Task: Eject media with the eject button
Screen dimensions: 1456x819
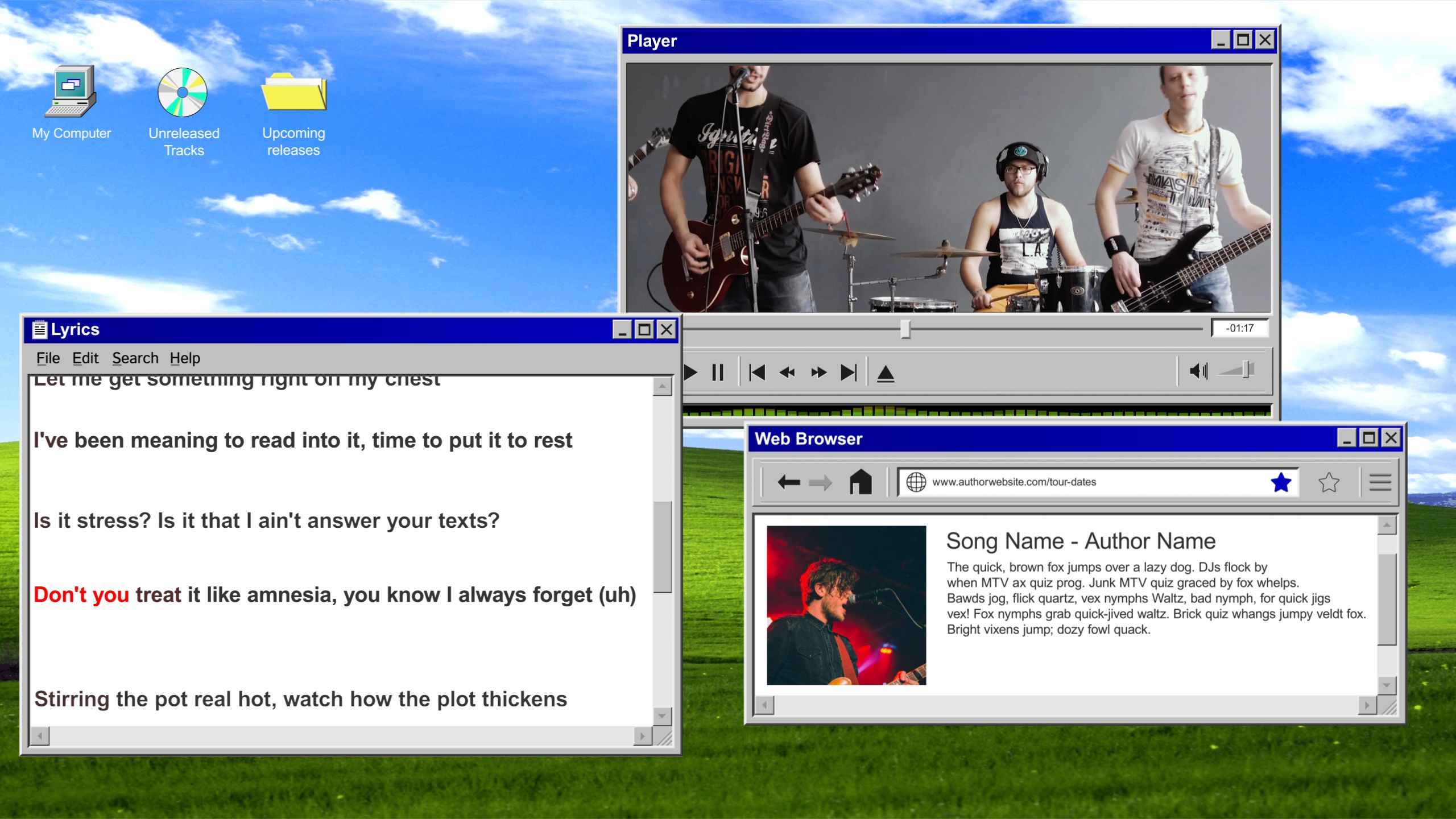Action: point(886,374)
